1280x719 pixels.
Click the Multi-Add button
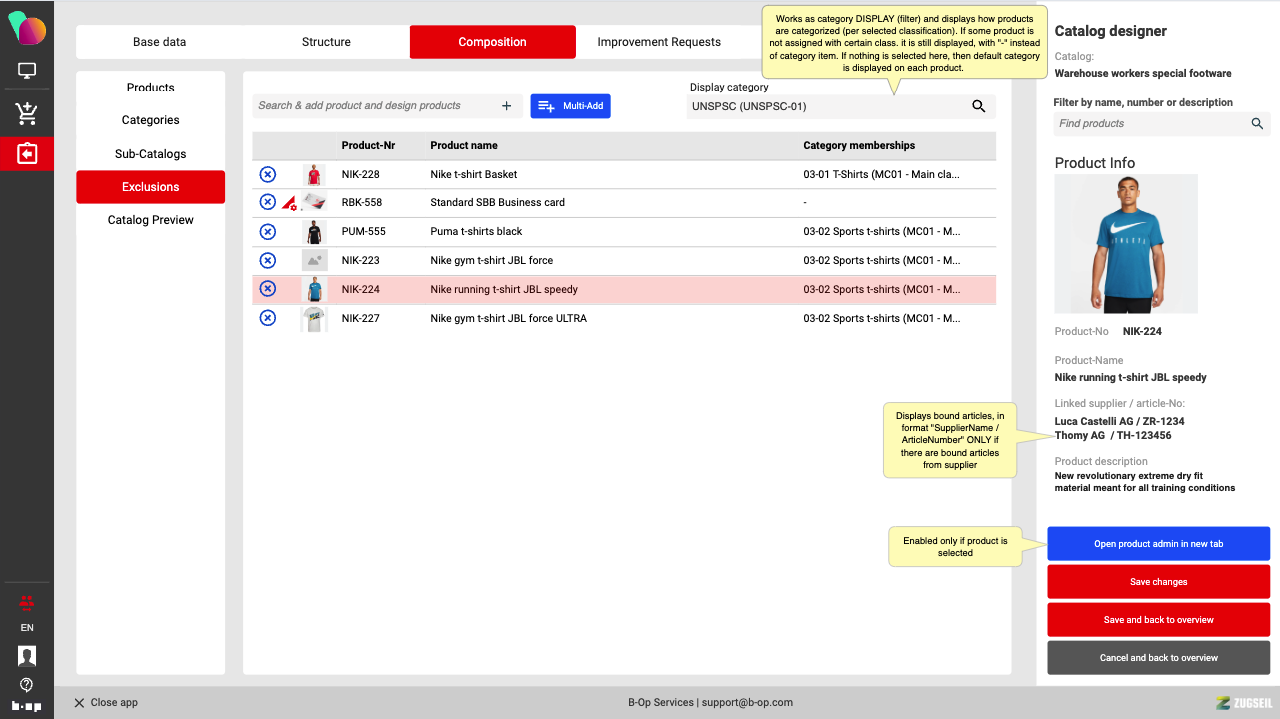pos(570,106)
